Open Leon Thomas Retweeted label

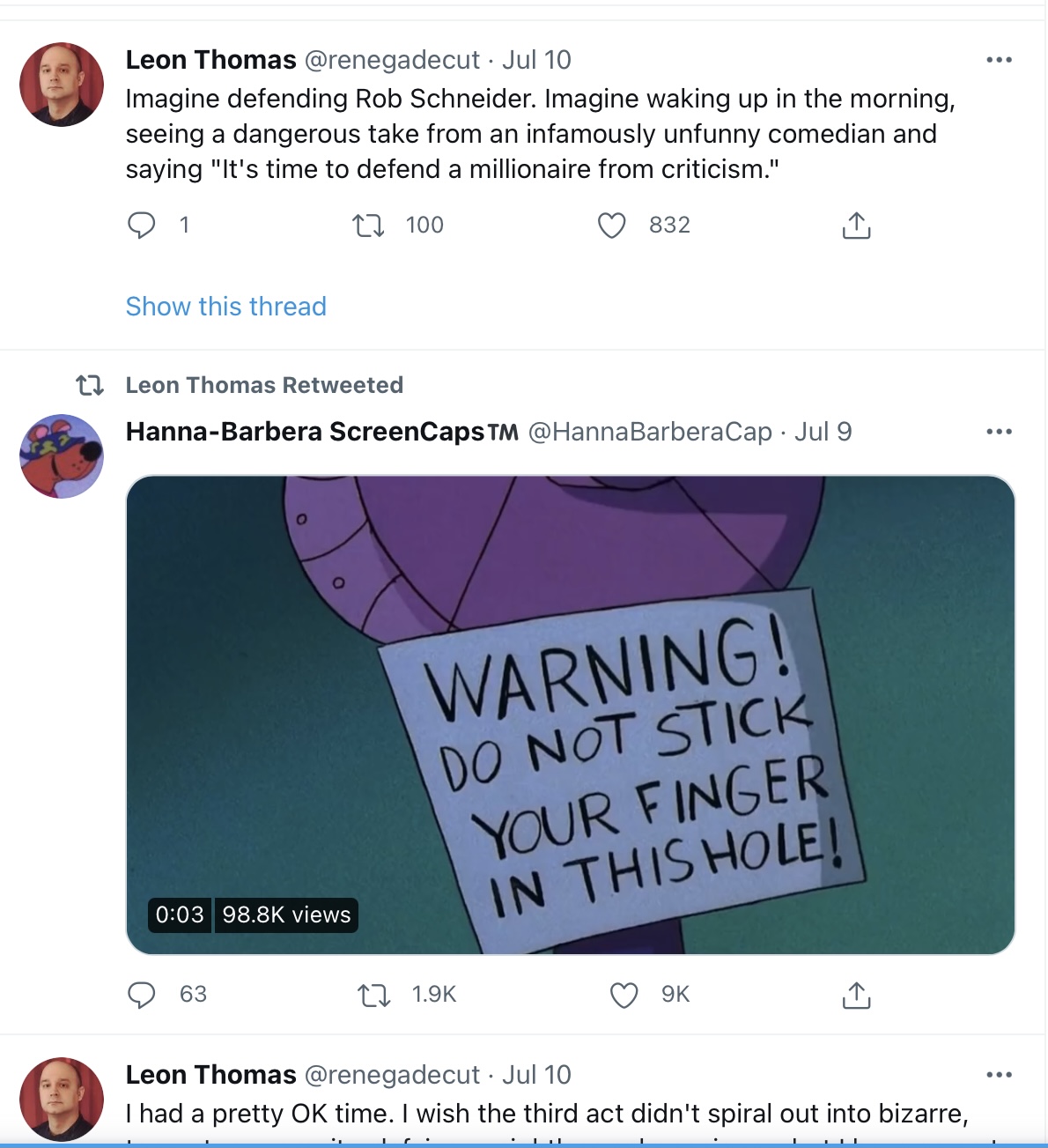pyautogui.click(x=264, y=385)
